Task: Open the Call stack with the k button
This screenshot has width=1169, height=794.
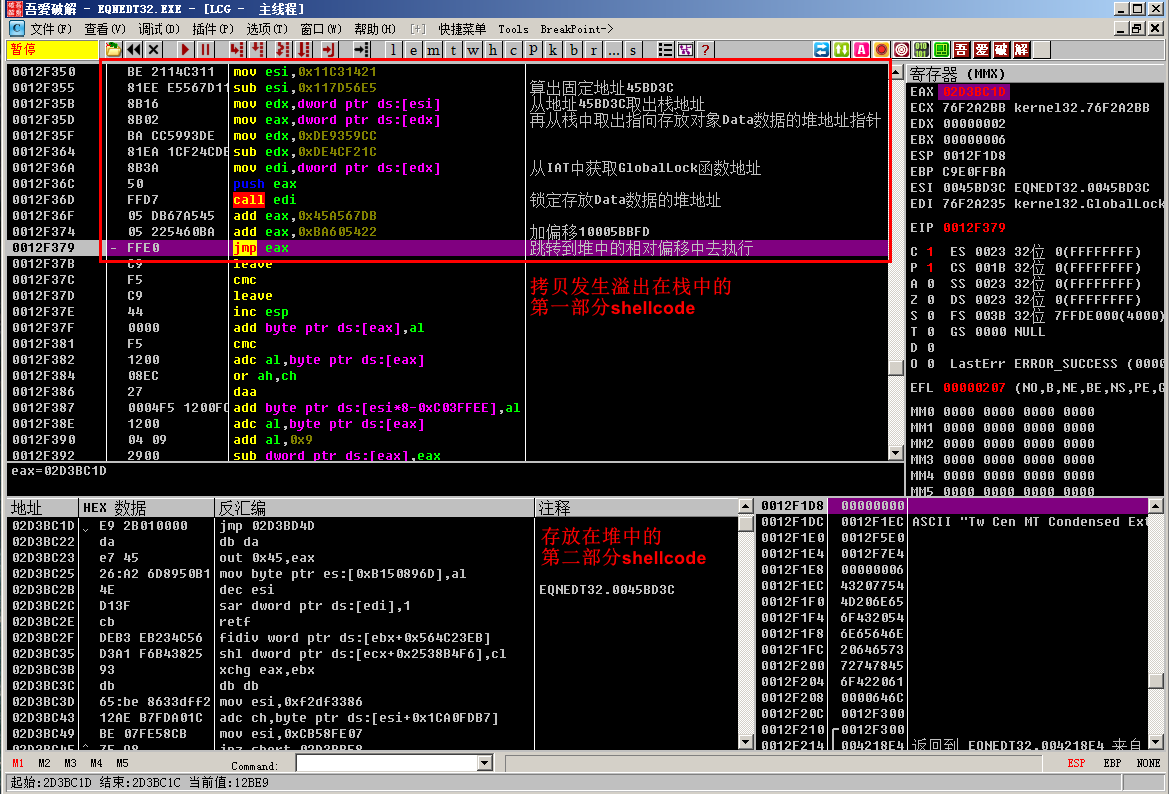Action: coord(553,50)
